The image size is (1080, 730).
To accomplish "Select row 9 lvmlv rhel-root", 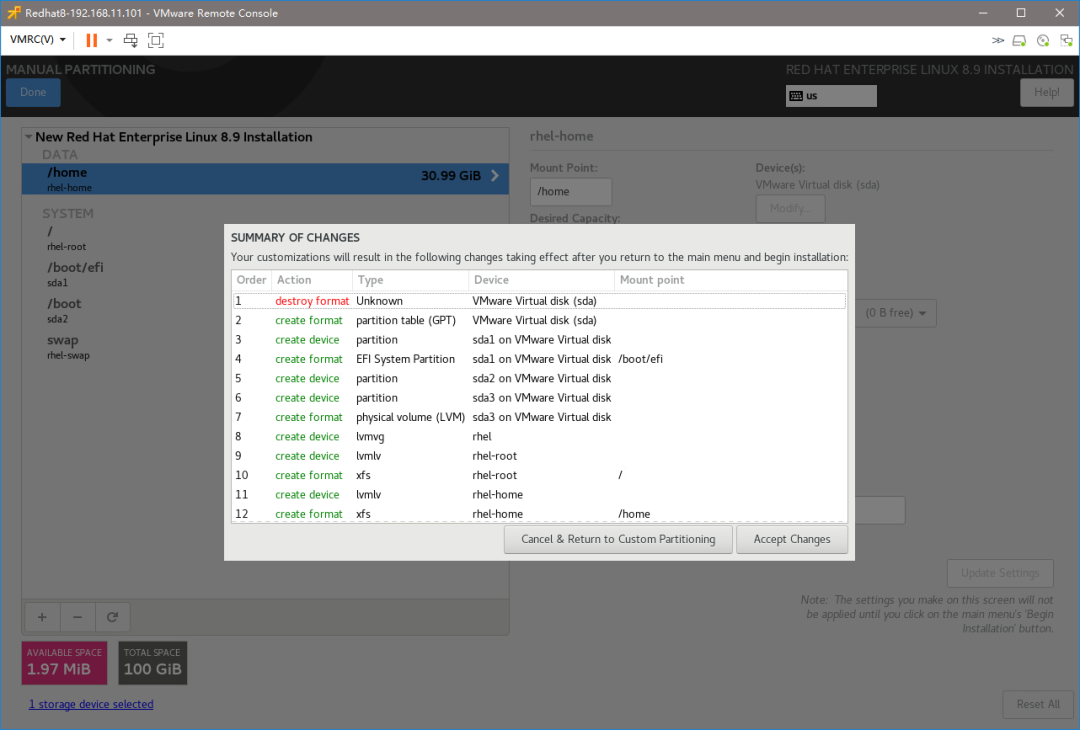I will pos(539,455).
